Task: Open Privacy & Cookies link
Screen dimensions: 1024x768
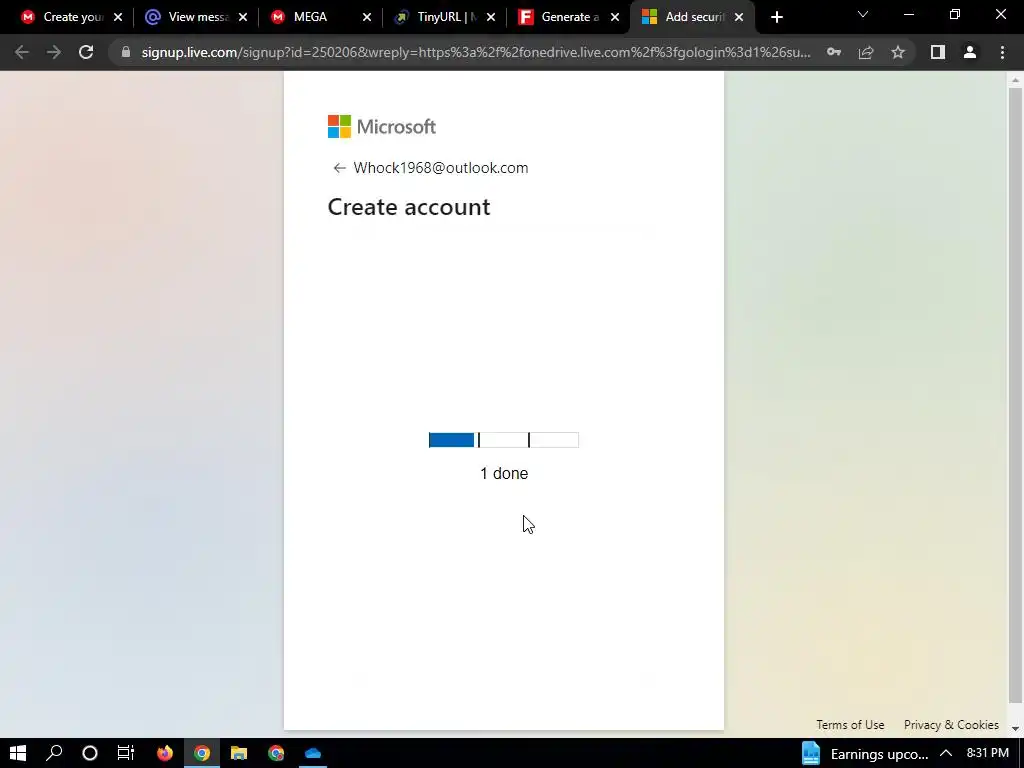Action: (x=951, y=725)
